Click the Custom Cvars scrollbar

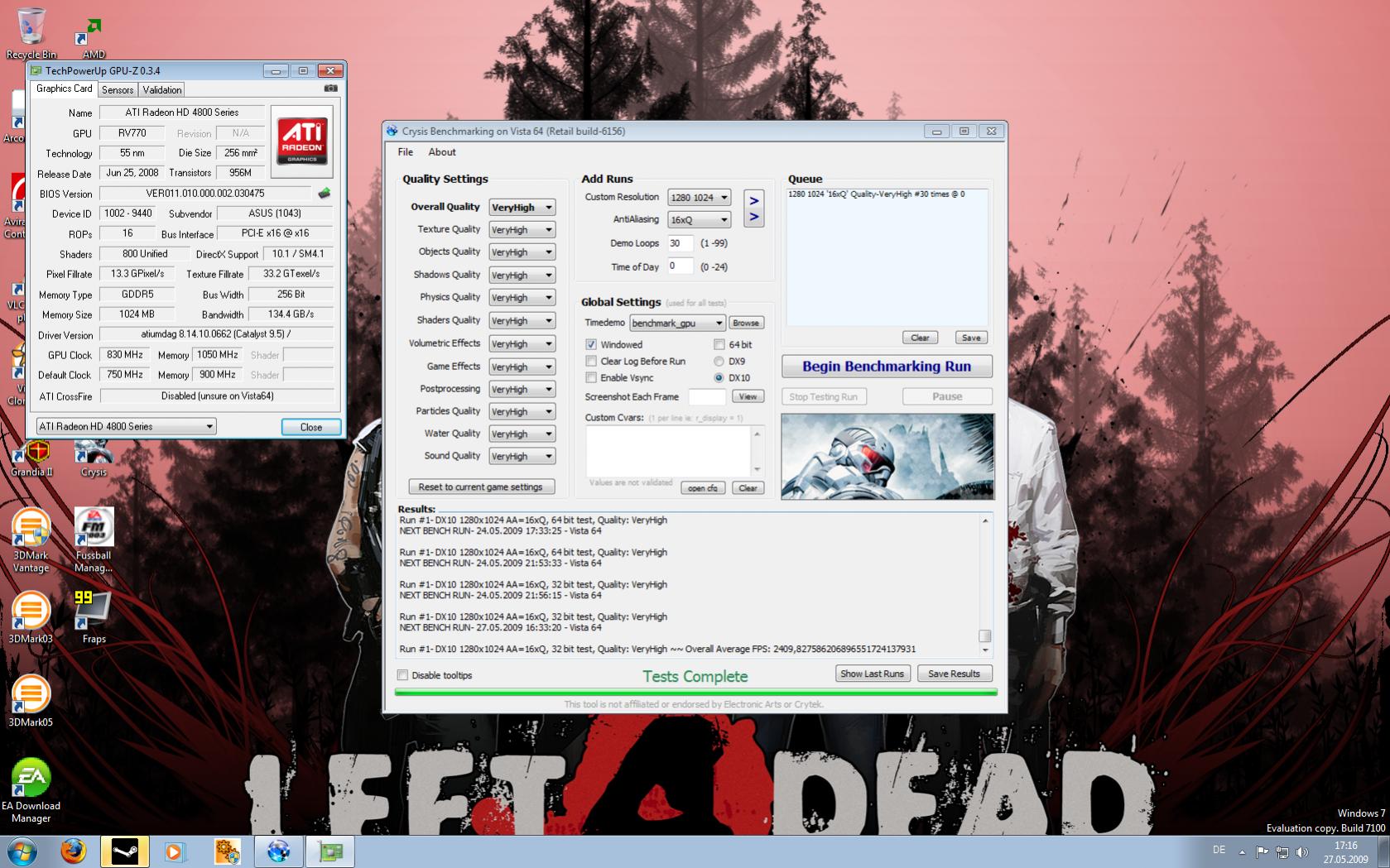[x=757, y=451]
